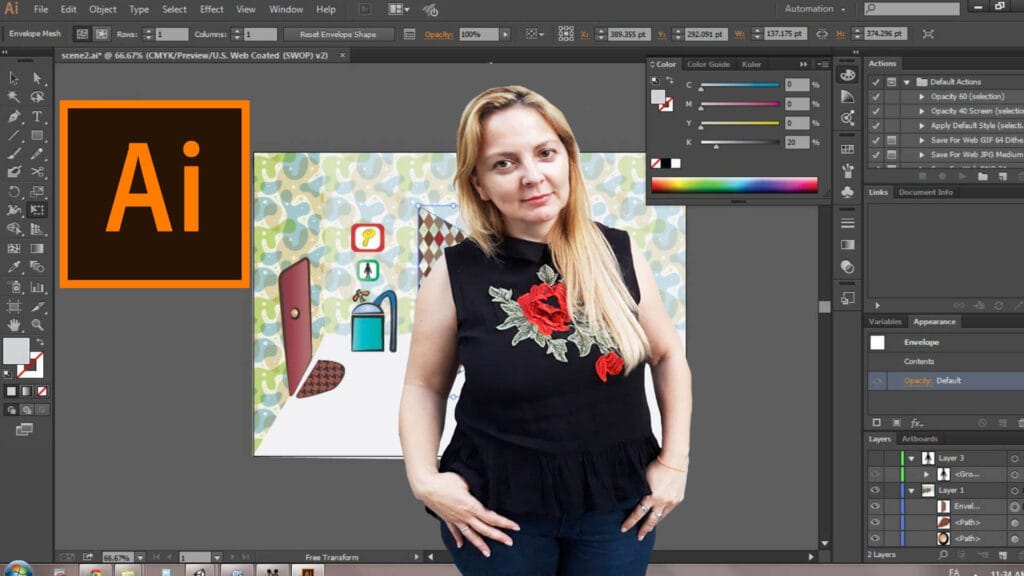1024x576 pixels.
Task: Click the Opacity link in Appearance panel
Action: point(918,381)
